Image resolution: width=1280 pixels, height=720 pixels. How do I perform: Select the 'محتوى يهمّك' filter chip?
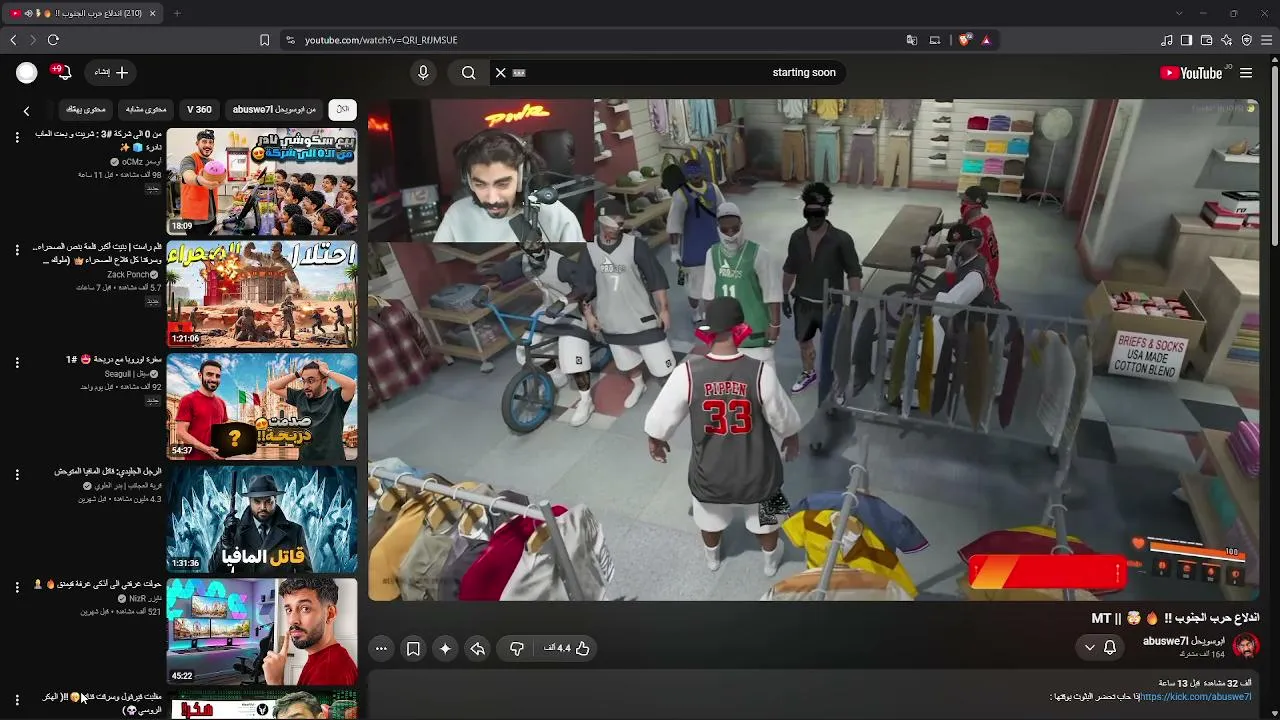click(86, 109)
